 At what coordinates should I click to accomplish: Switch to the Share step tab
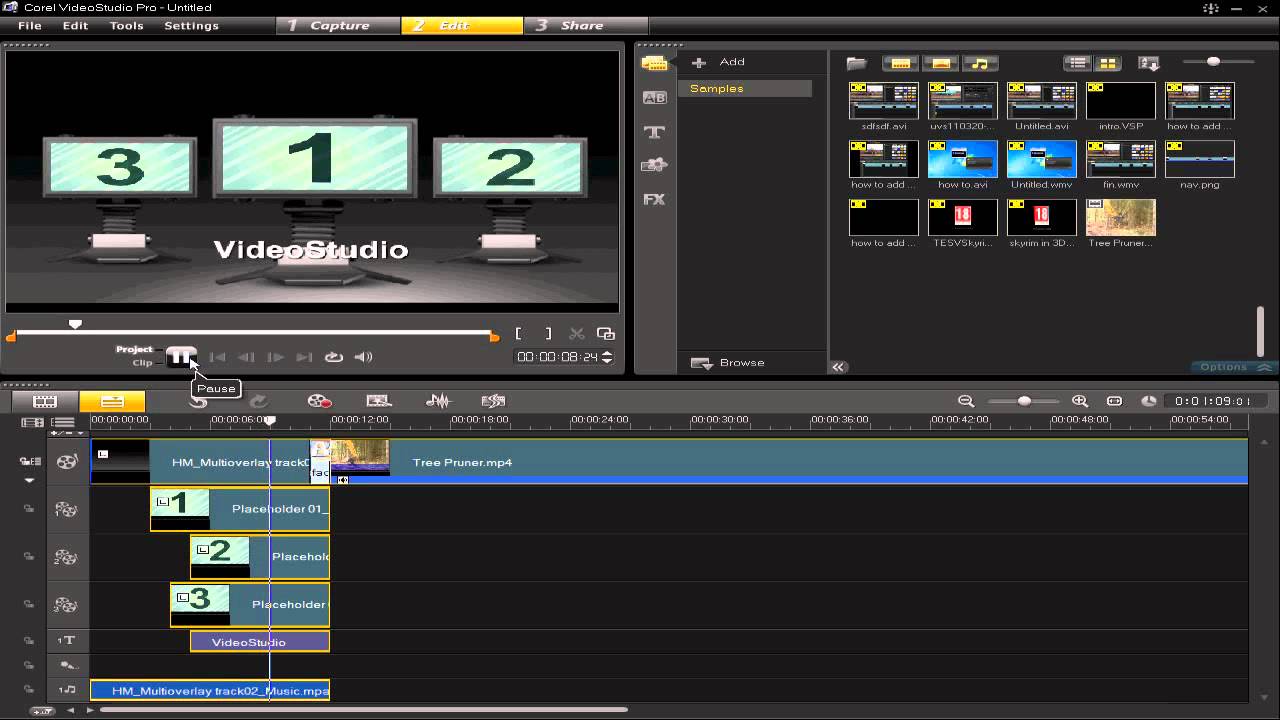(585, 25)
